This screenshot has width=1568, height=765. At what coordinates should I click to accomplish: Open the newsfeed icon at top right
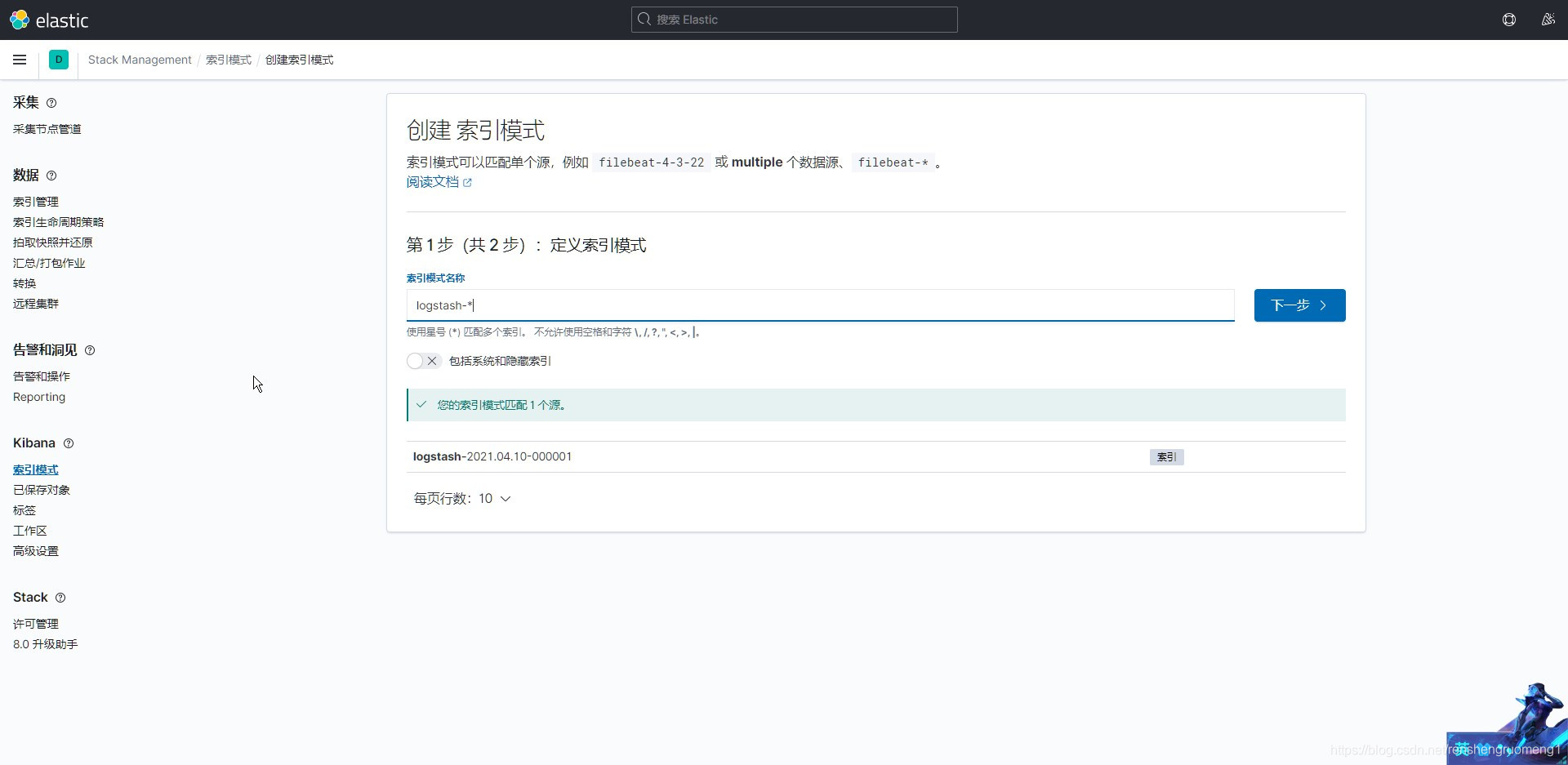click(x=1548, y=20)
